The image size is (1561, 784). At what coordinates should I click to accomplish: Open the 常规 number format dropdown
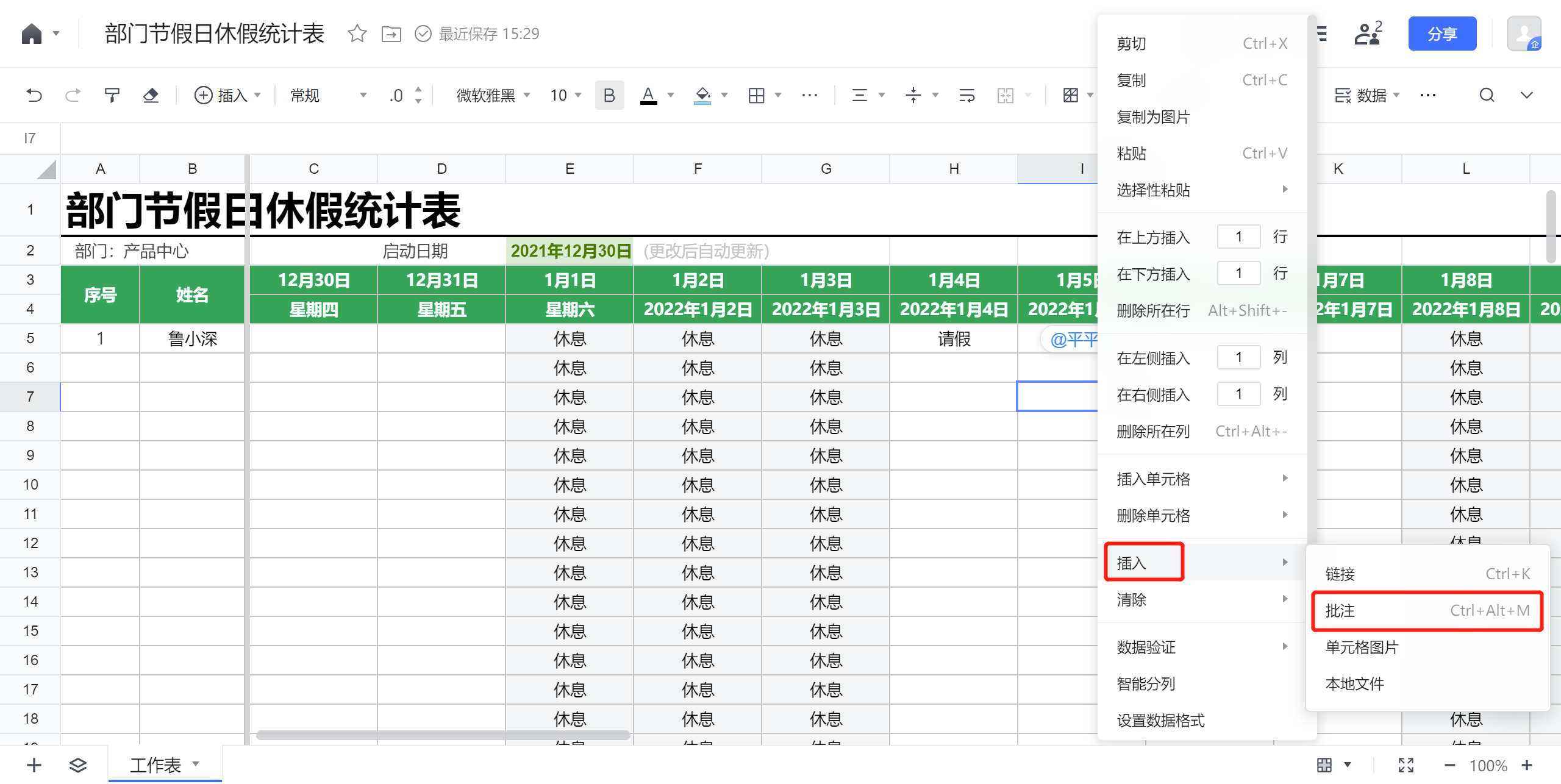tap(327, 95)
